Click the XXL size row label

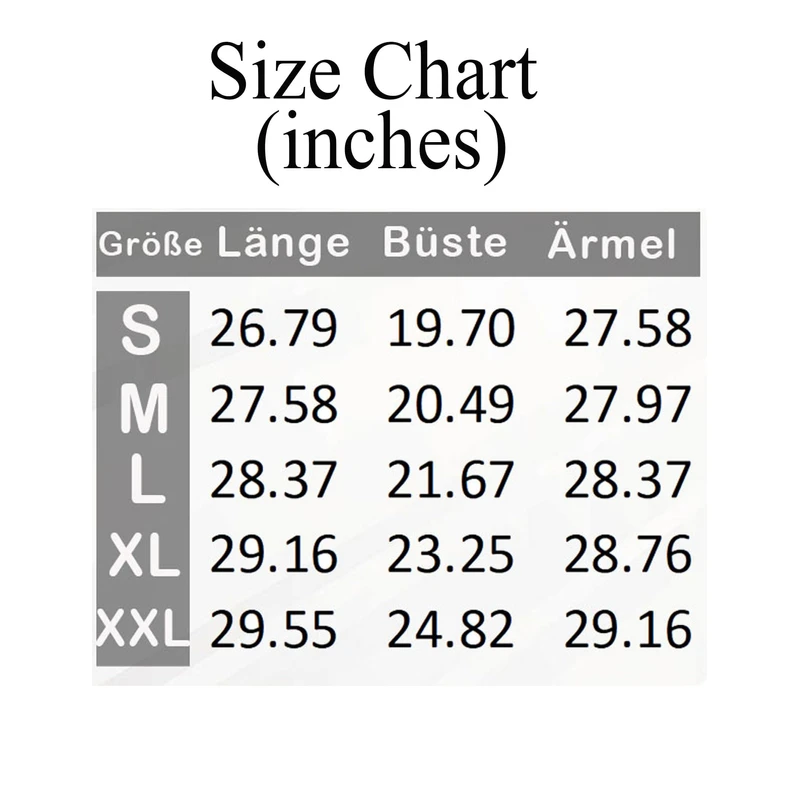pos(143,630)
